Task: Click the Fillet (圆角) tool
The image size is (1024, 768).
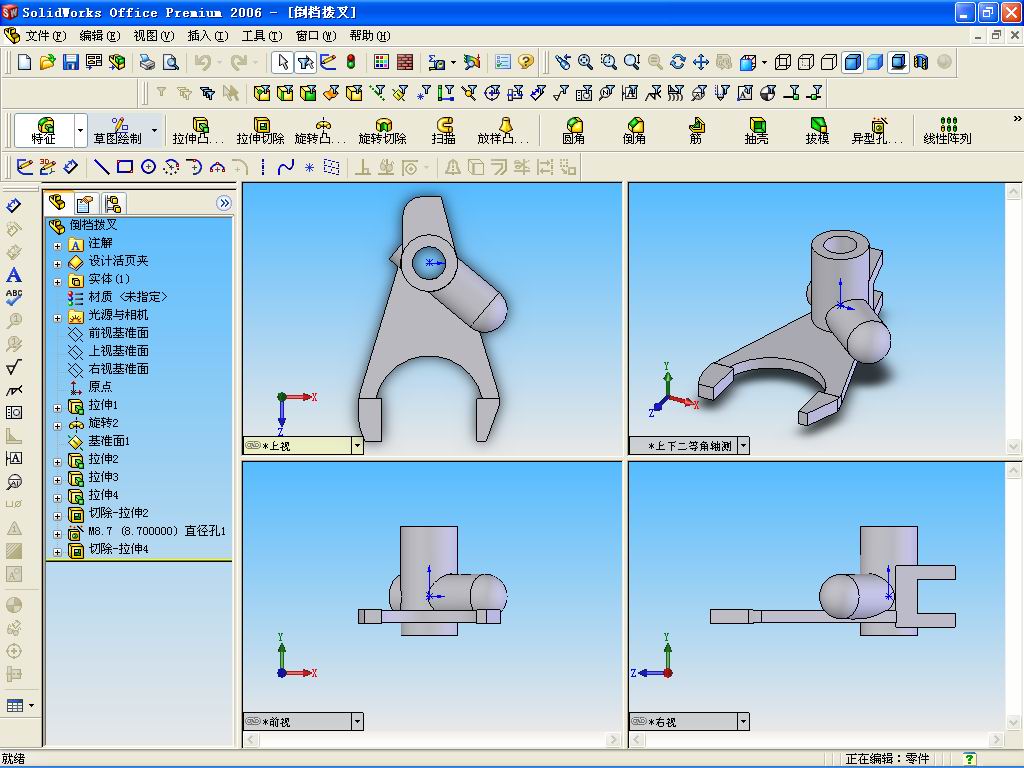Action: tap(573, 131)
